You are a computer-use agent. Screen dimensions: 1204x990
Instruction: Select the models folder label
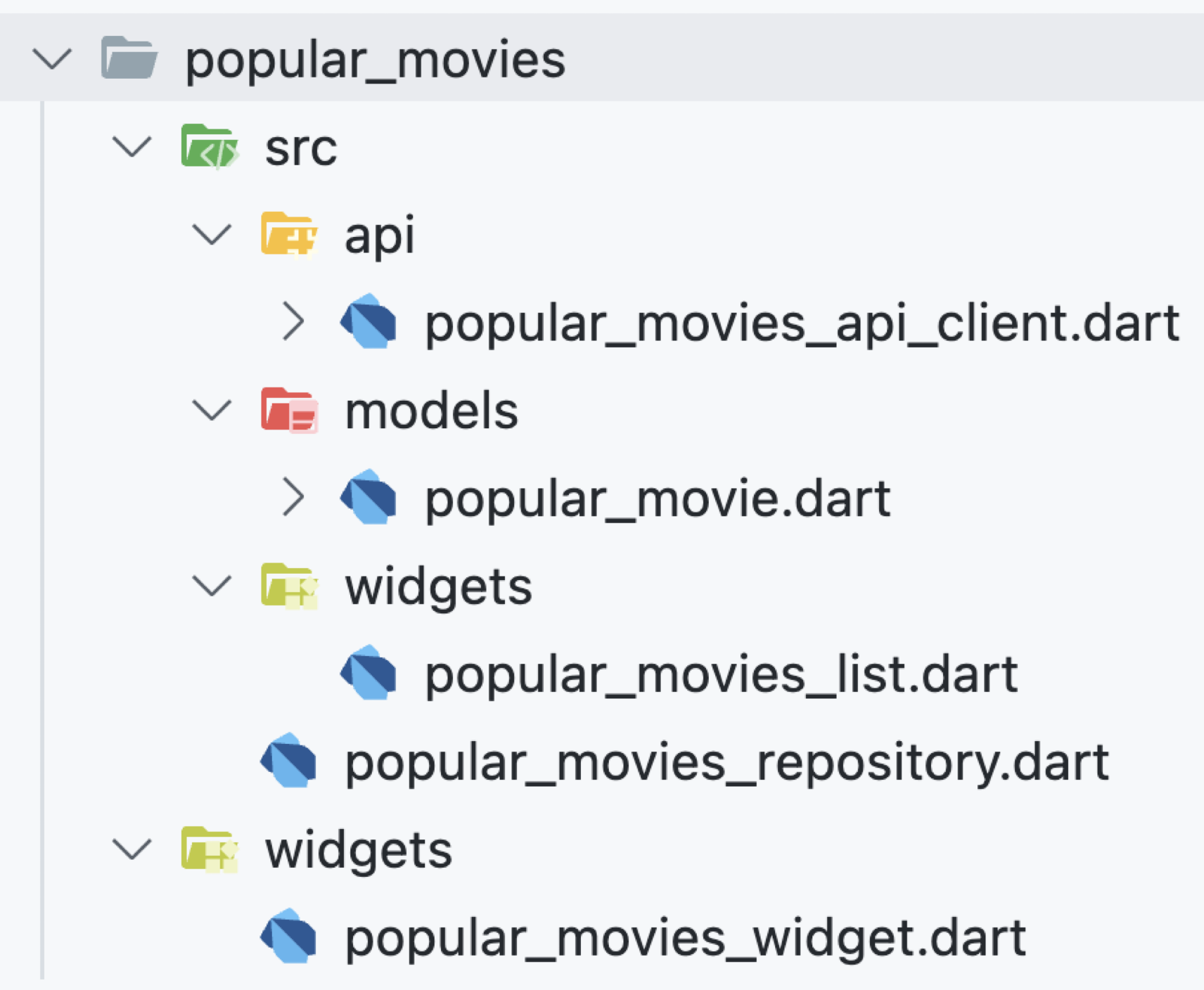click(431, 411)
